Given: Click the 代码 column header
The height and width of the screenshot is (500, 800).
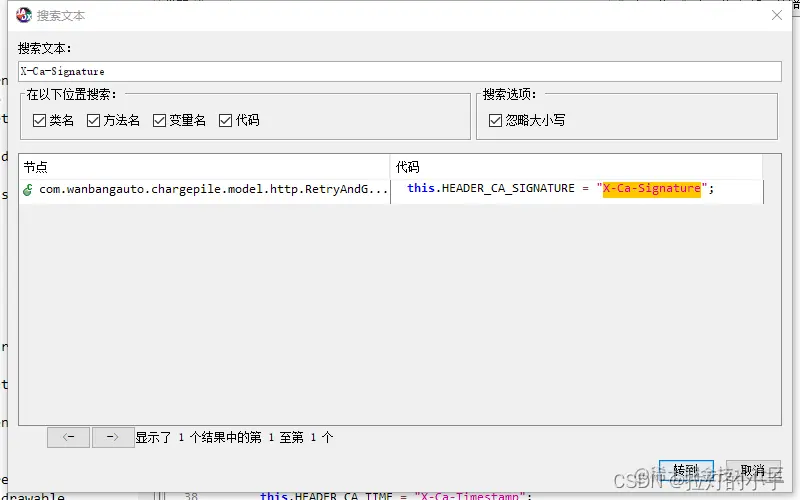Looking at the screenshot, I should [x=577, y=167].
